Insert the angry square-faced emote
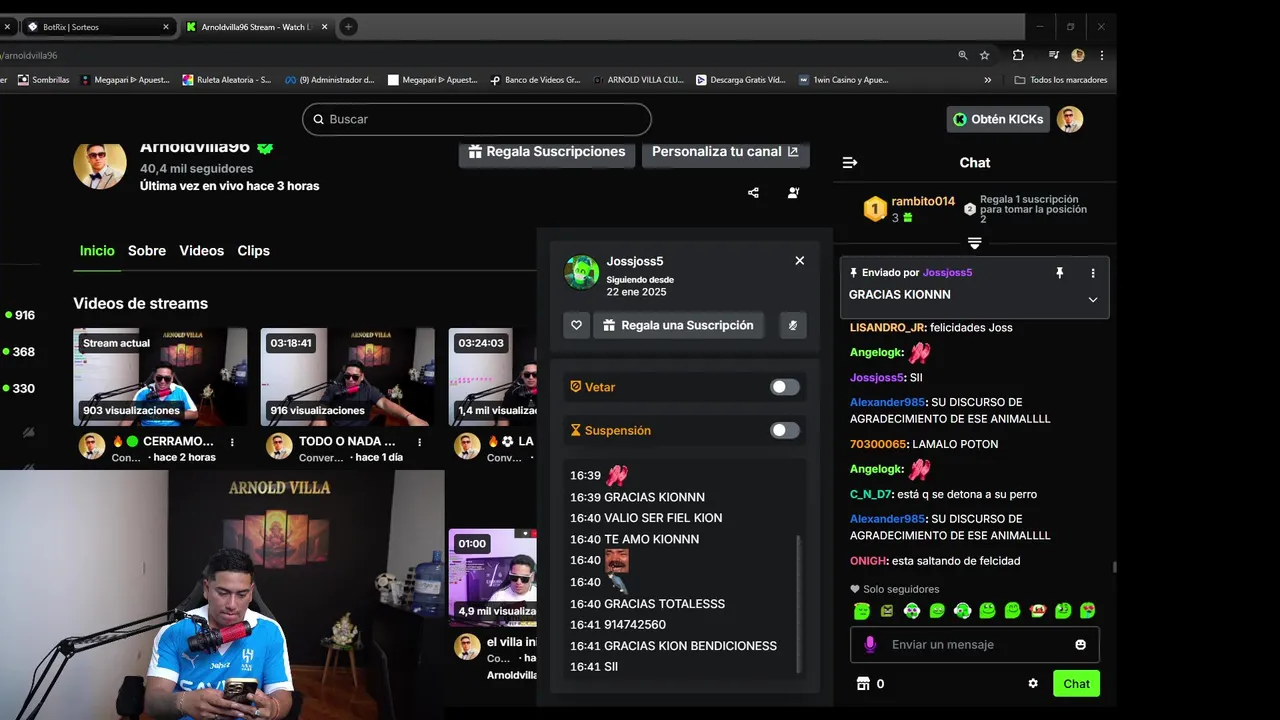This screenshot has height=720, width=1280. pos(887,610)
